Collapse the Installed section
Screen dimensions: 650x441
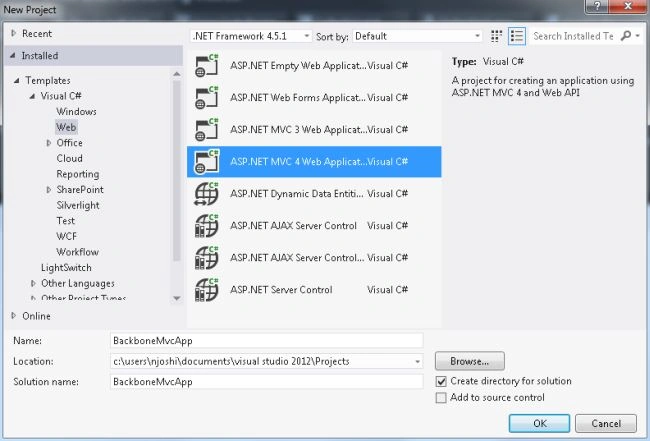point(13,55)
